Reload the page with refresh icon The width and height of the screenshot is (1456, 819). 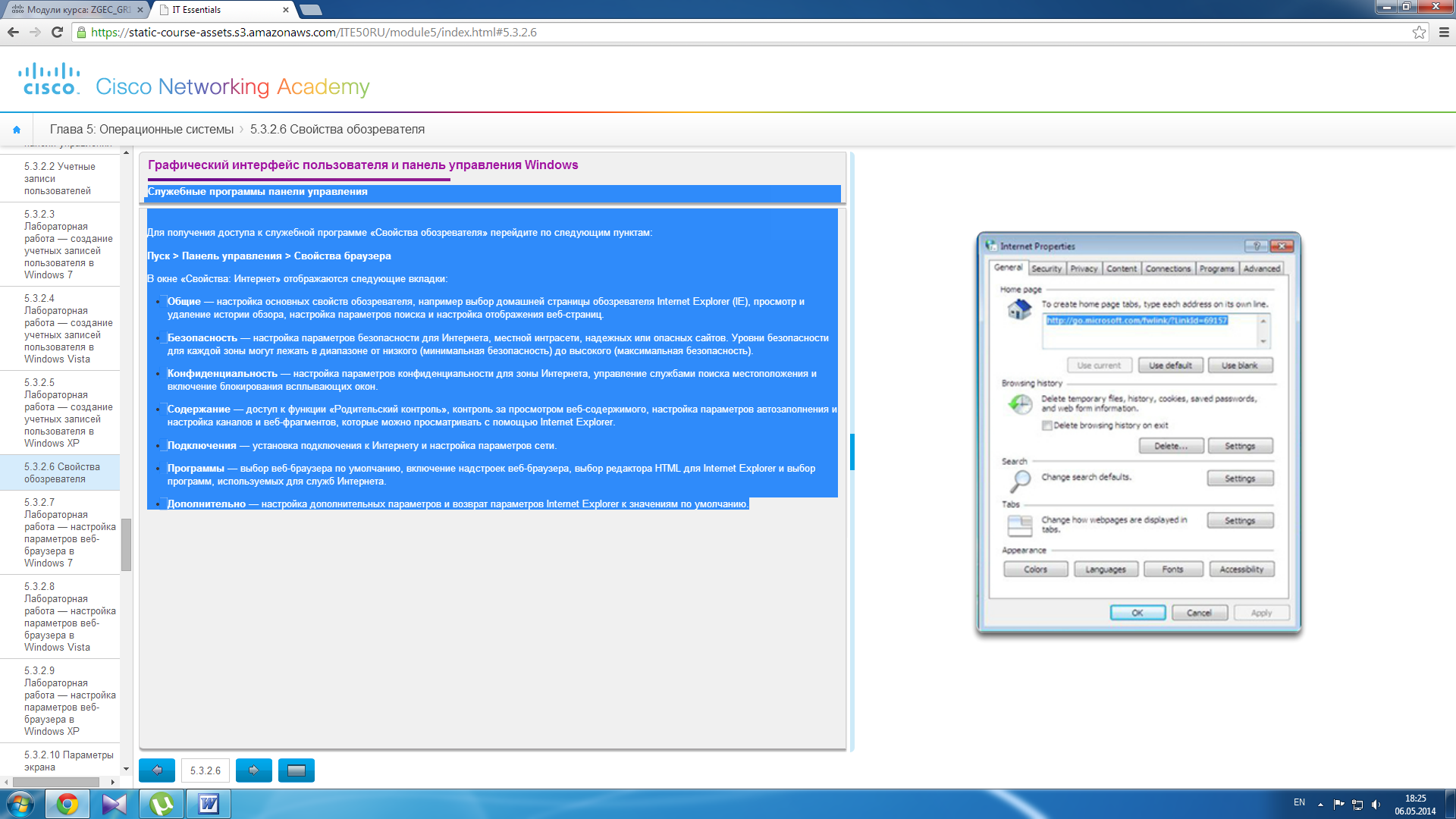(57, 32)
